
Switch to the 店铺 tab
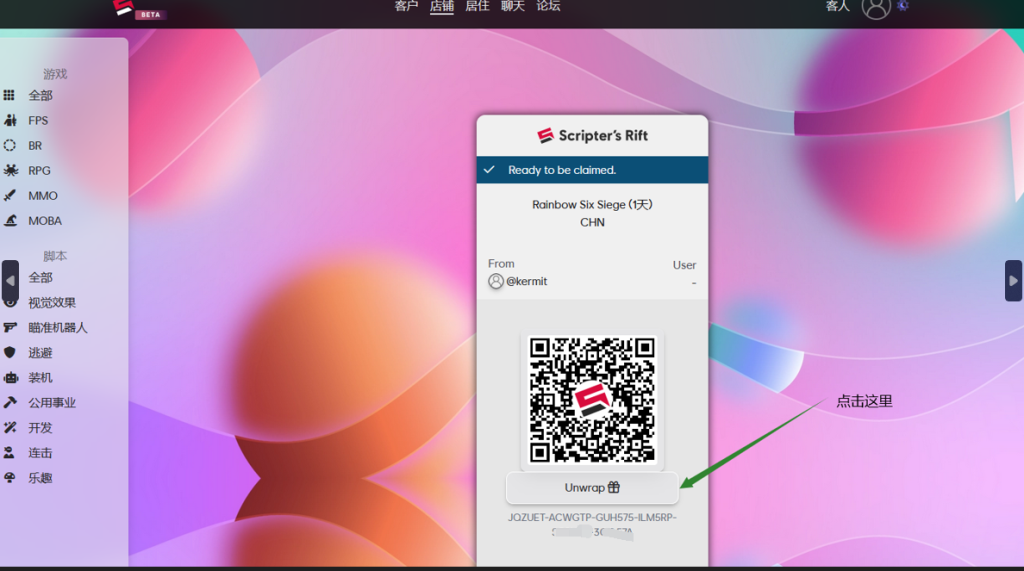[442, 6]
